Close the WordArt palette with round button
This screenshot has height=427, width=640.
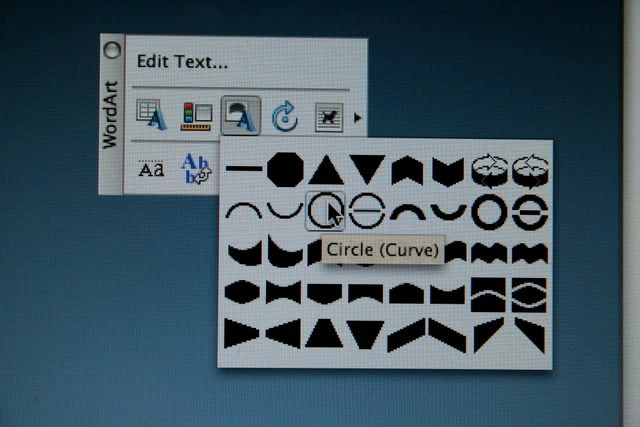tap(112, 50)
